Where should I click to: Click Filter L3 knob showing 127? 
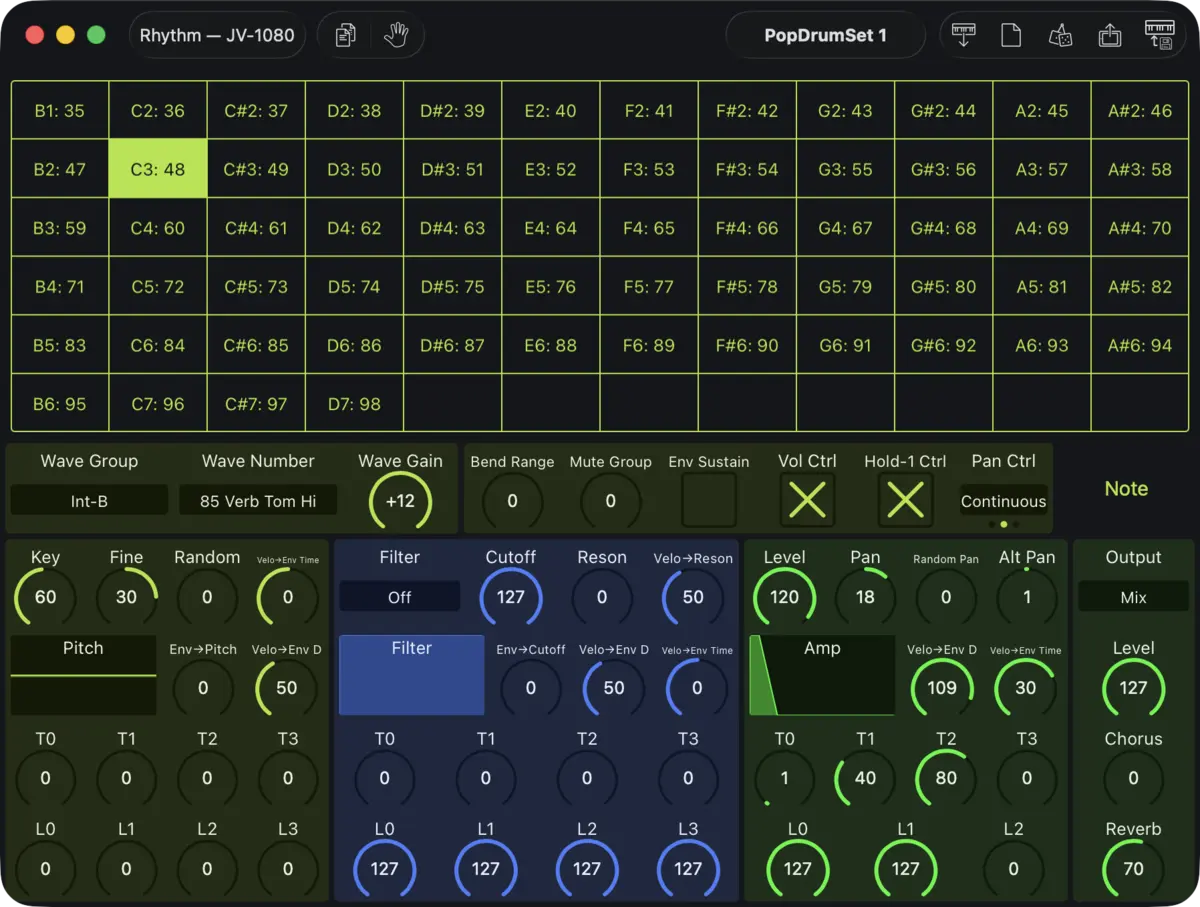tap(688, 868)
